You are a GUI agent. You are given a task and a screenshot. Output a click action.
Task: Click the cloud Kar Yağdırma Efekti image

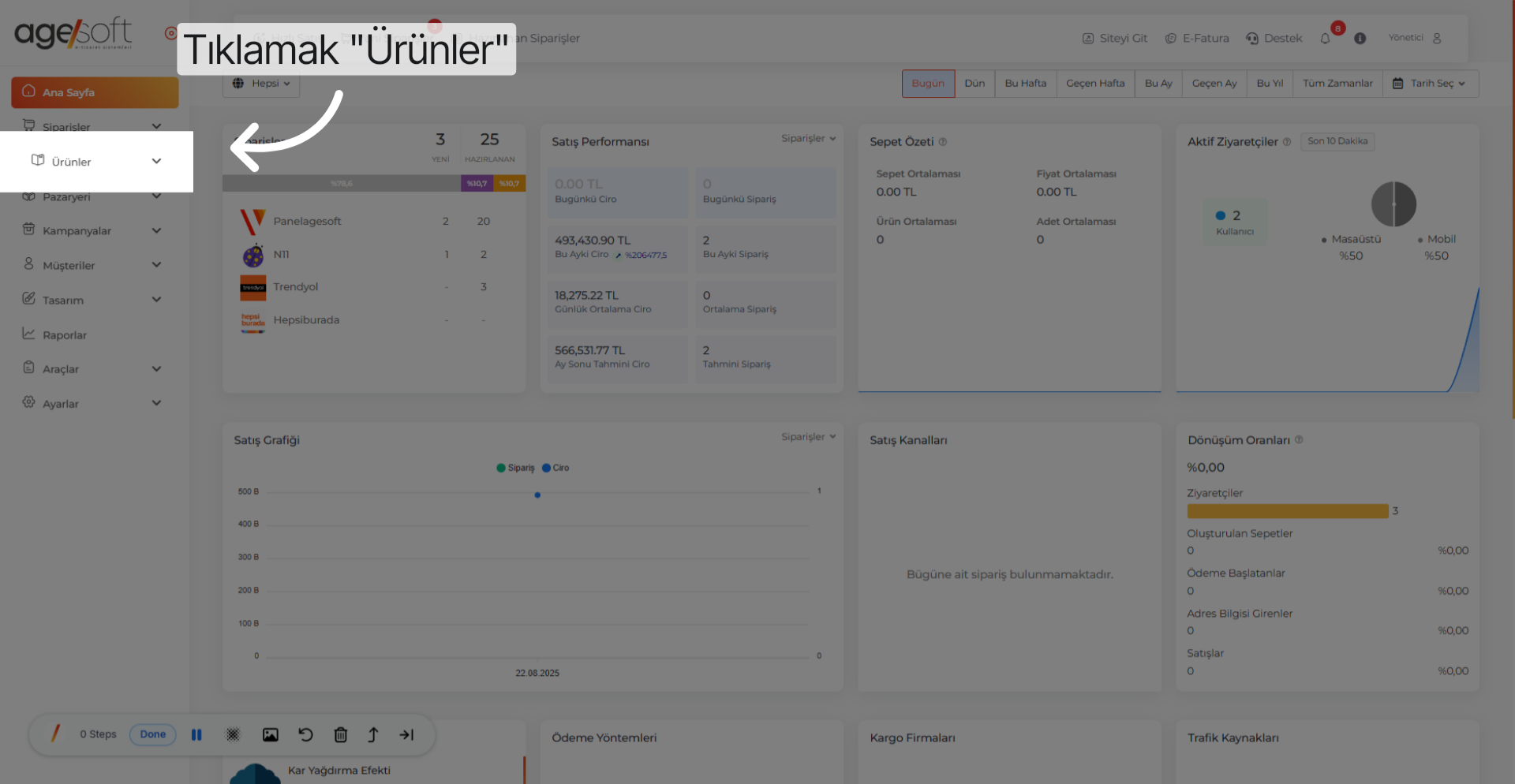[255, 773]
